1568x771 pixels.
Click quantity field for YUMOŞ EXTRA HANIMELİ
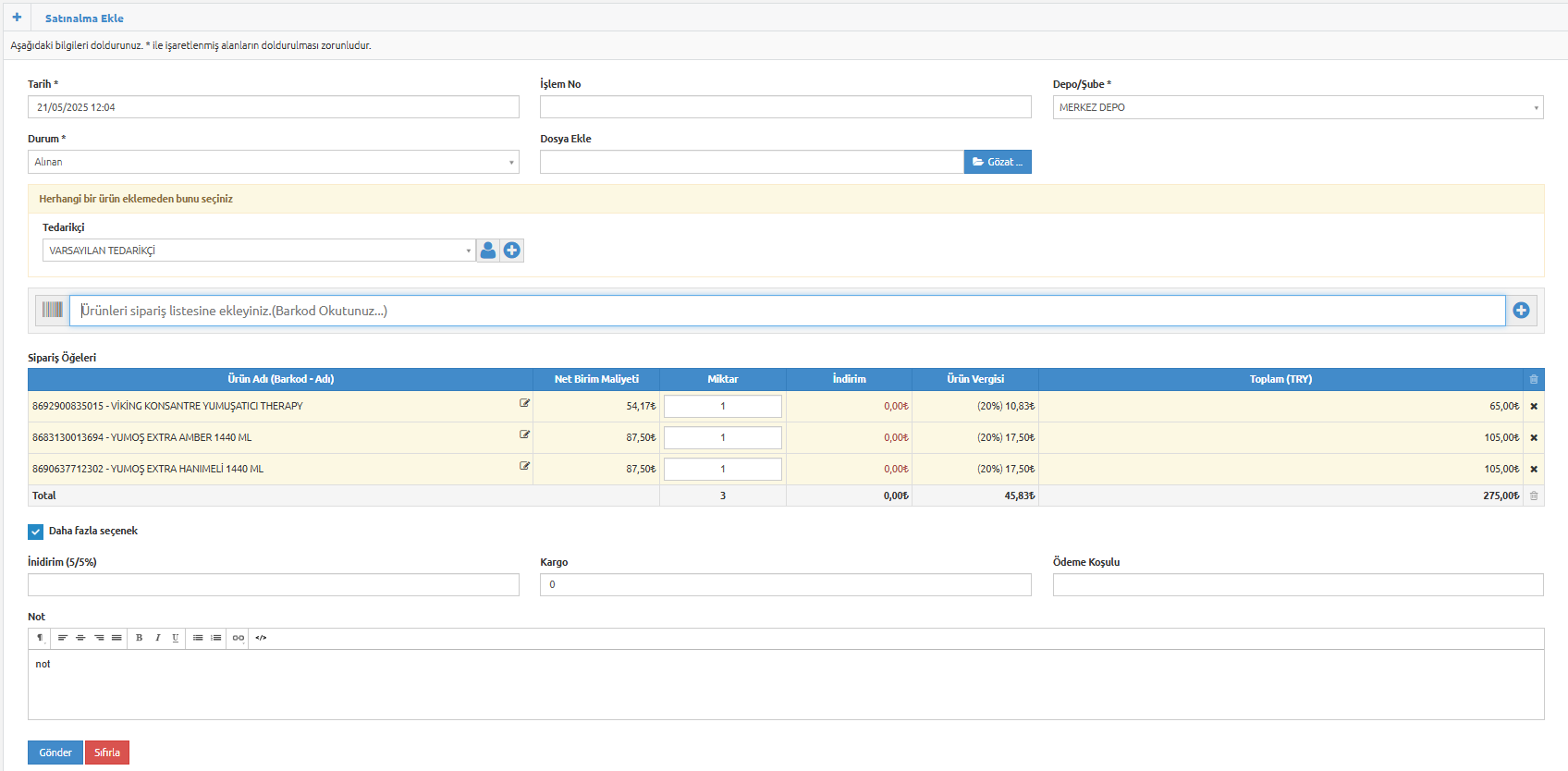click(x=723, y=470)
